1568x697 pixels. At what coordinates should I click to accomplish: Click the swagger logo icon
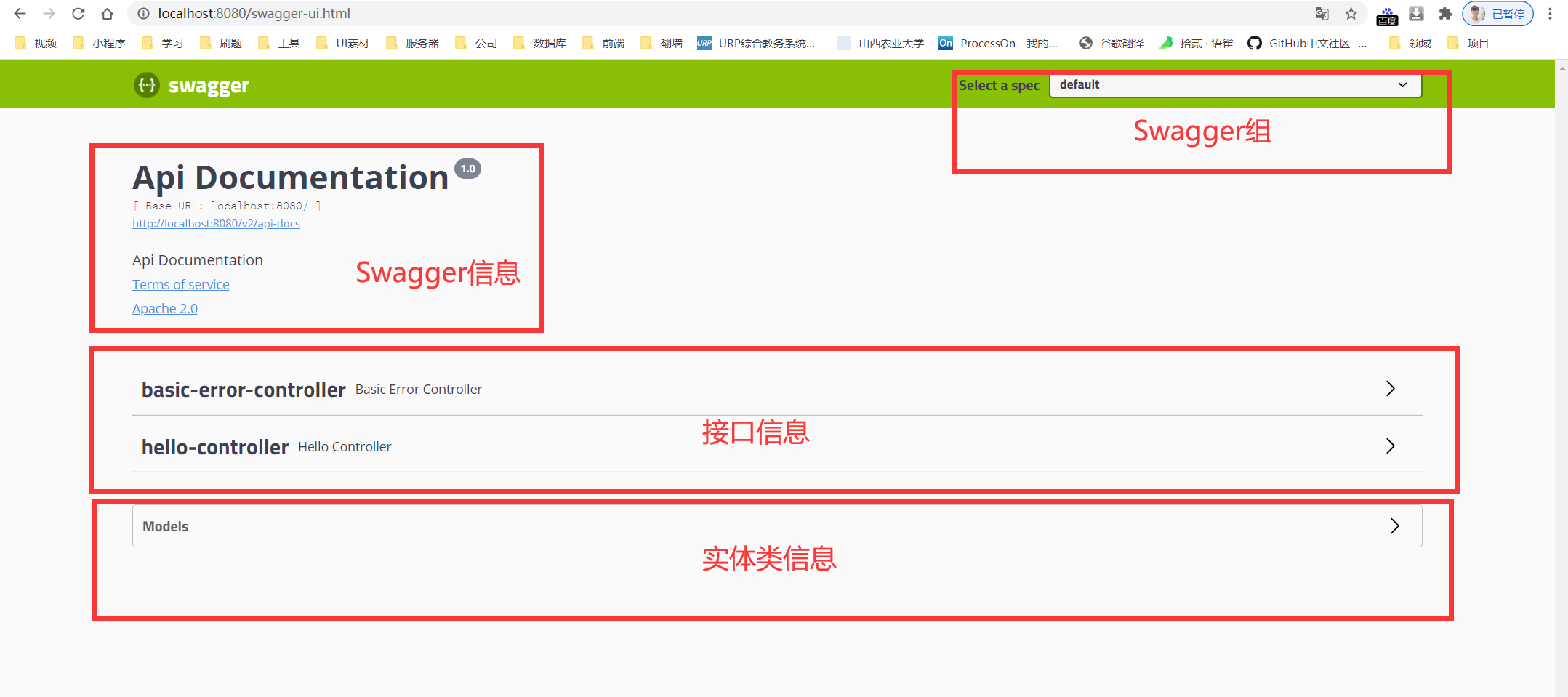[x=147, y=85]
